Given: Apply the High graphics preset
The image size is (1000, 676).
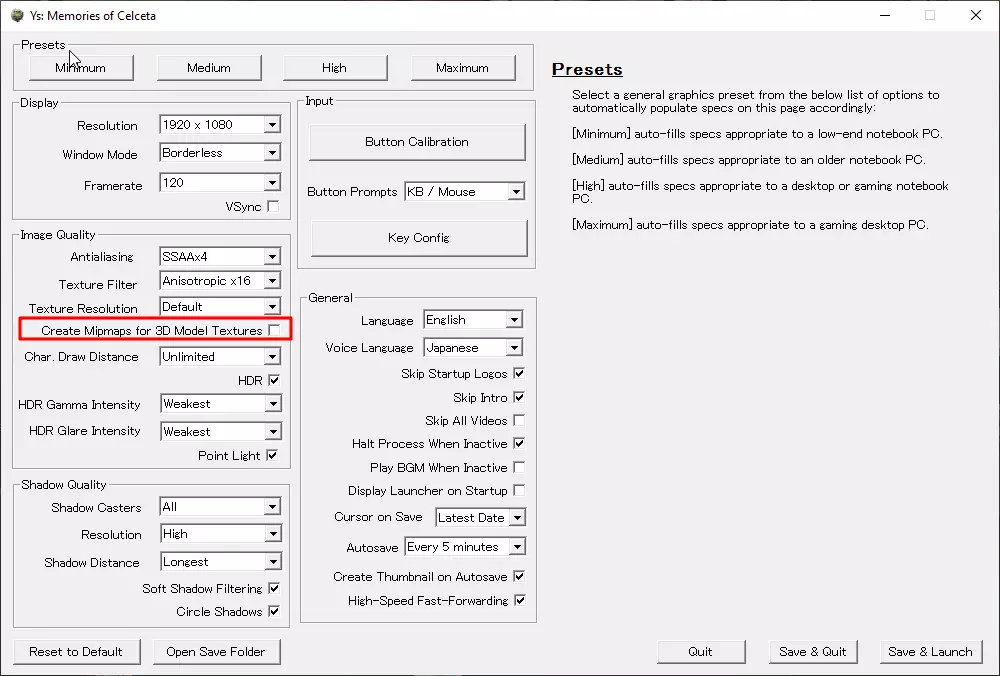Looking at the screenshot, I should click(335, 68).
